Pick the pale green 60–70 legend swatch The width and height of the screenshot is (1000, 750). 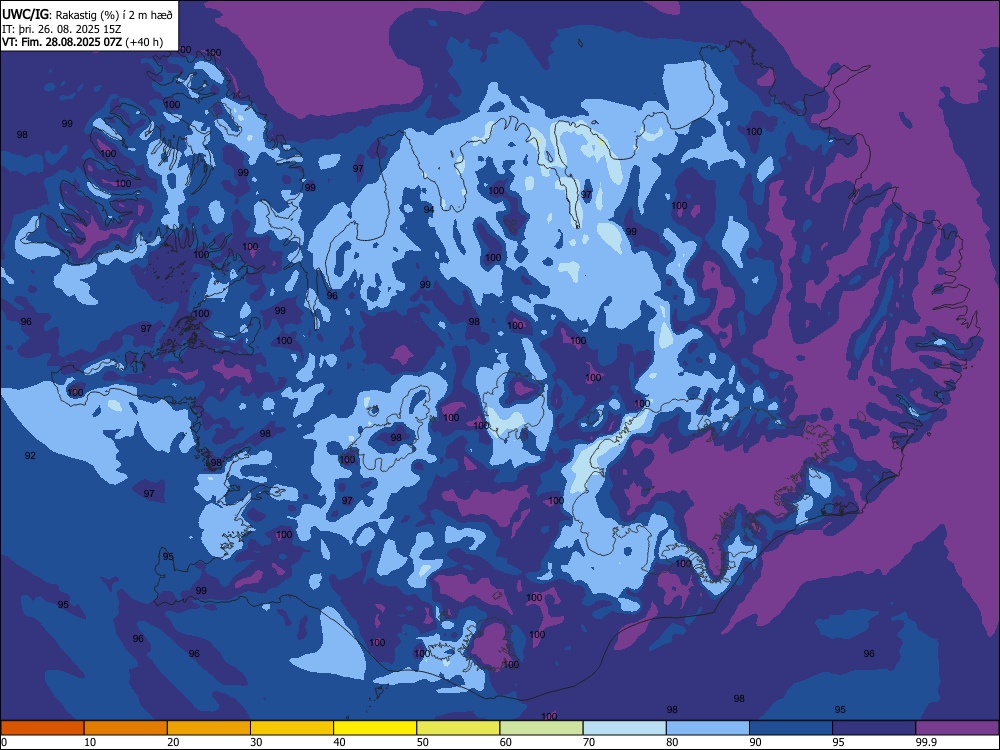pyautogui.click(x=541, y=728)
